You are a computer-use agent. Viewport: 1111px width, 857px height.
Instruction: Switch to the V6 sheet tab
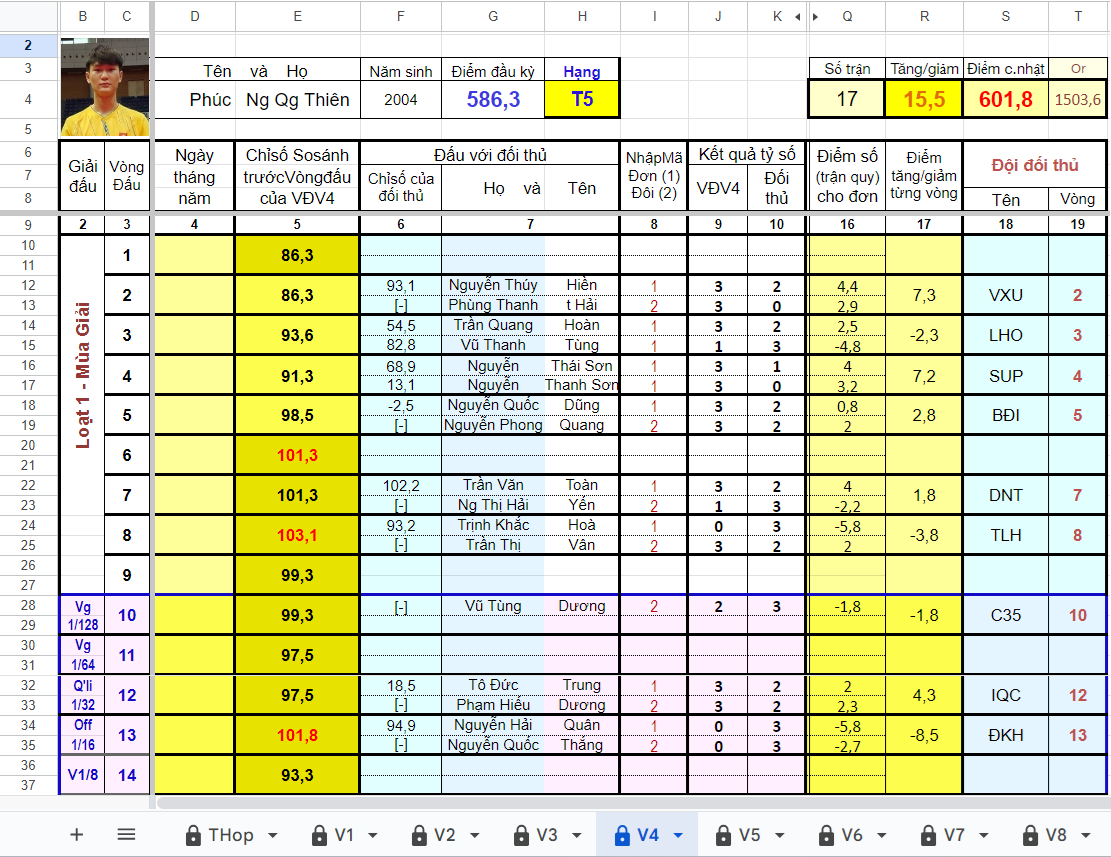coord(851,835)
